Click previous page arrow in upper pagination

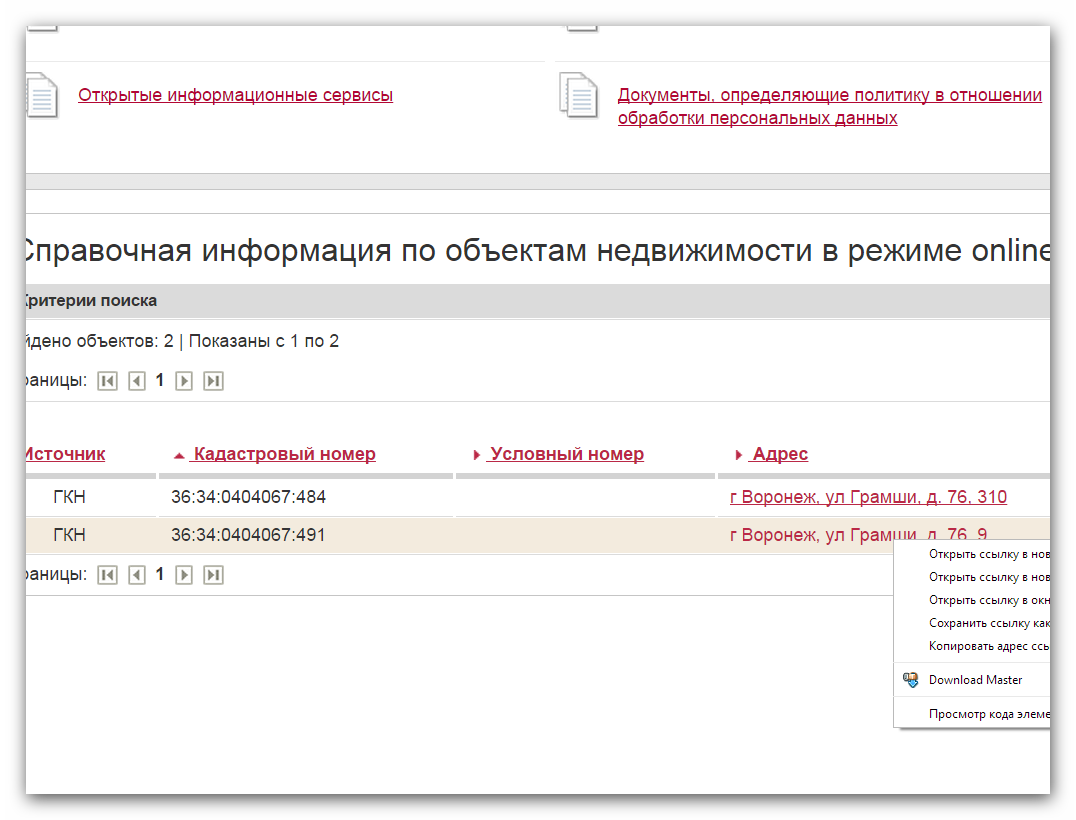click(137, 381)
